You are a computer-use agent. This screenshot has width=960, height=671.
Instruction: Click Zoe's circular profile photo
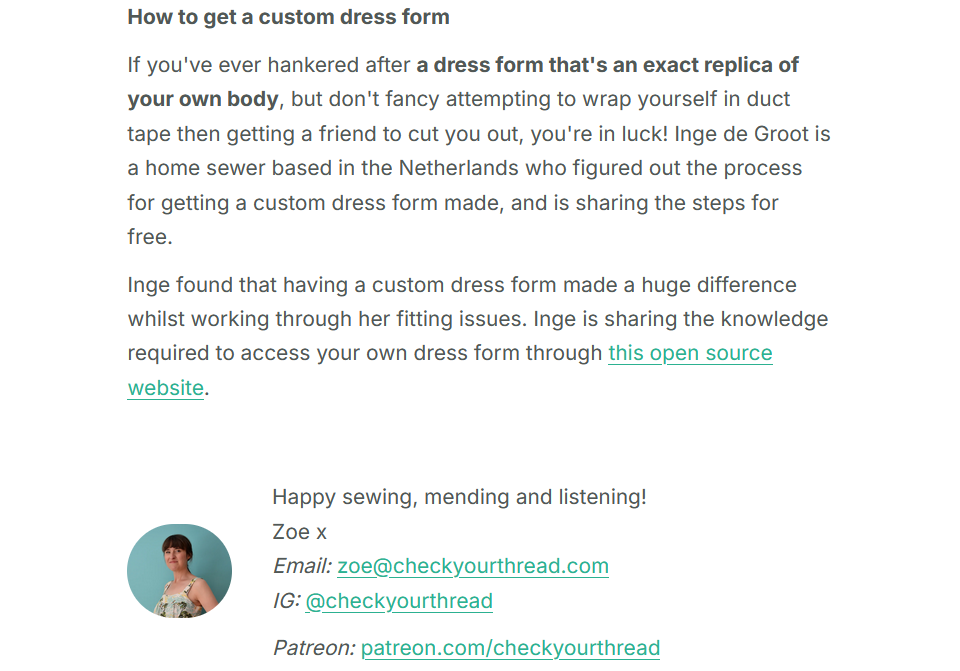point(179,571)
